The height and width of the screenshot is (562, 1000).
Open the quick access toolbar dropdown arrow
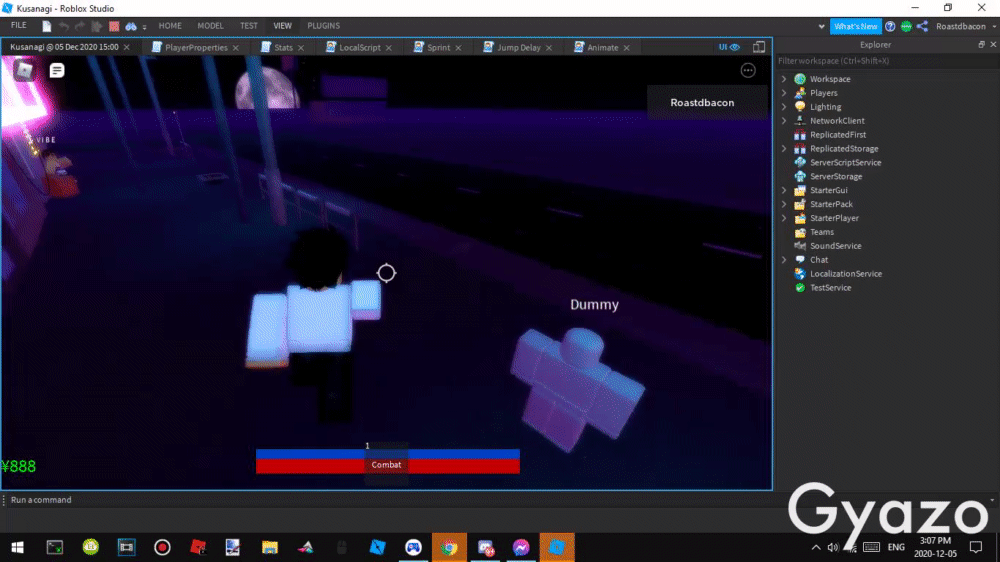pos(145,27)
